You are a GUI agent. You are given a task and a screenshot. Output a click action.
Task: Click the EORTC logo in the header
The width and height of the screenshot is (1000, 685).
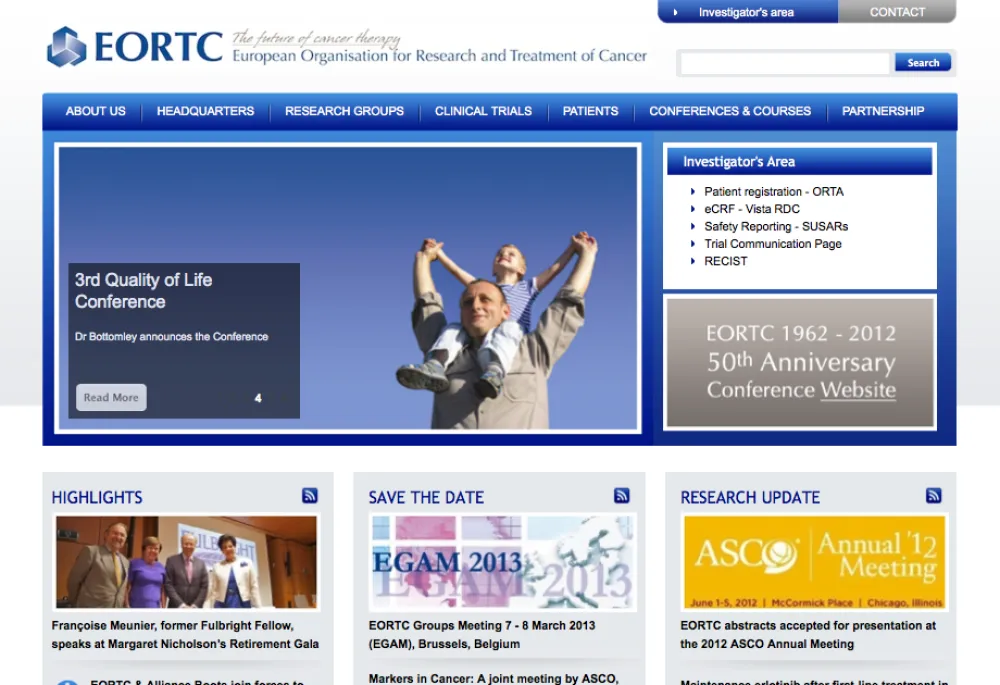click(135, 47)
